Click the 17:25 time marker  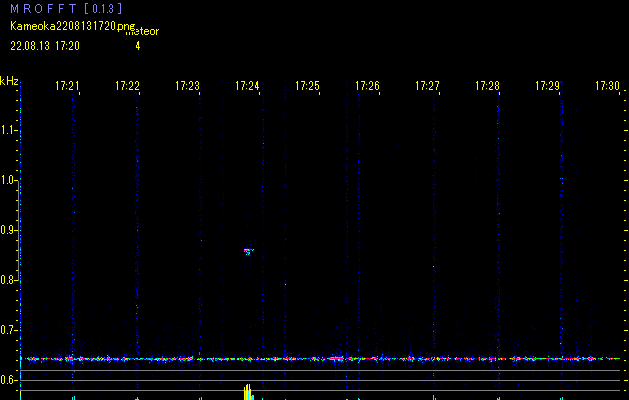307,86
